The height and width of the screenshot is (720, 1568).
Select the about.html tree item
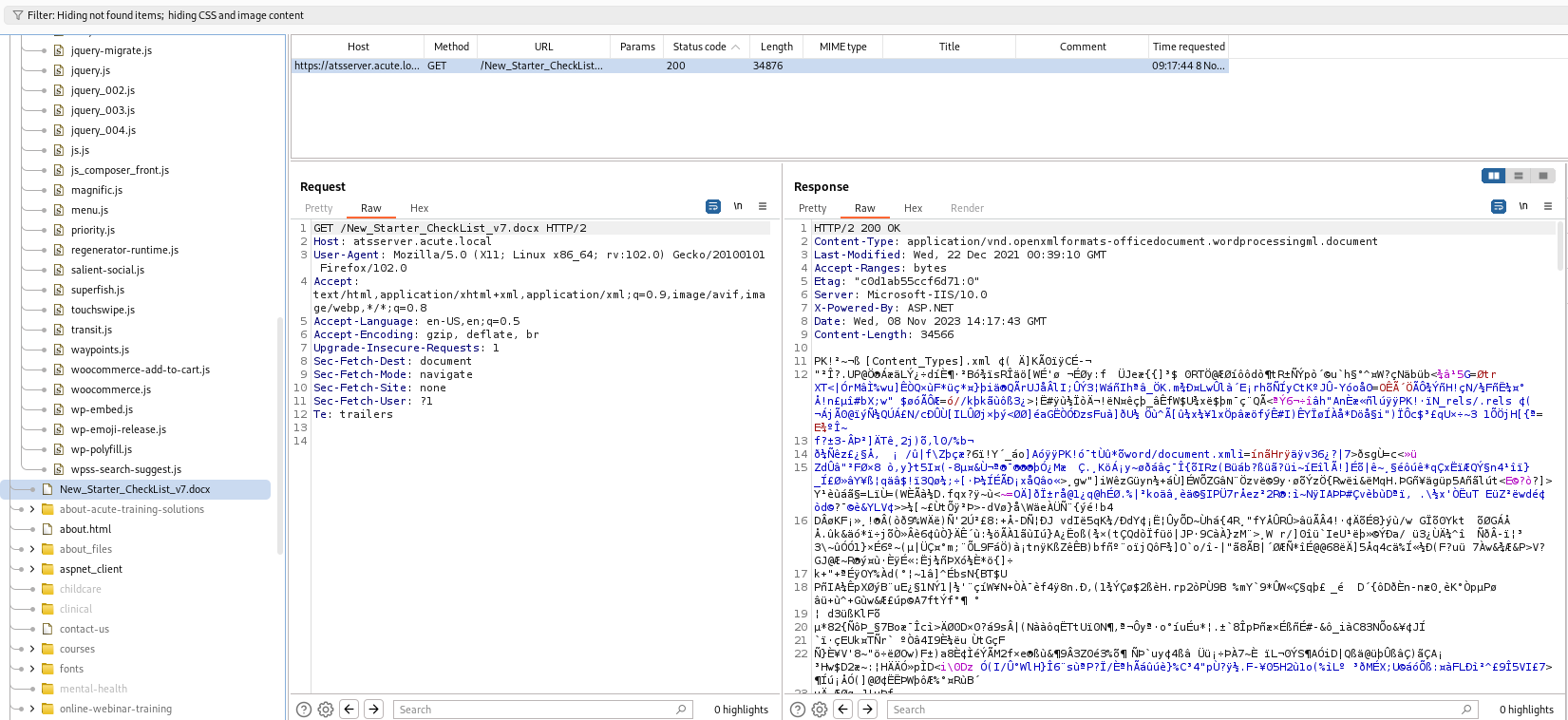tap(85, 529)
